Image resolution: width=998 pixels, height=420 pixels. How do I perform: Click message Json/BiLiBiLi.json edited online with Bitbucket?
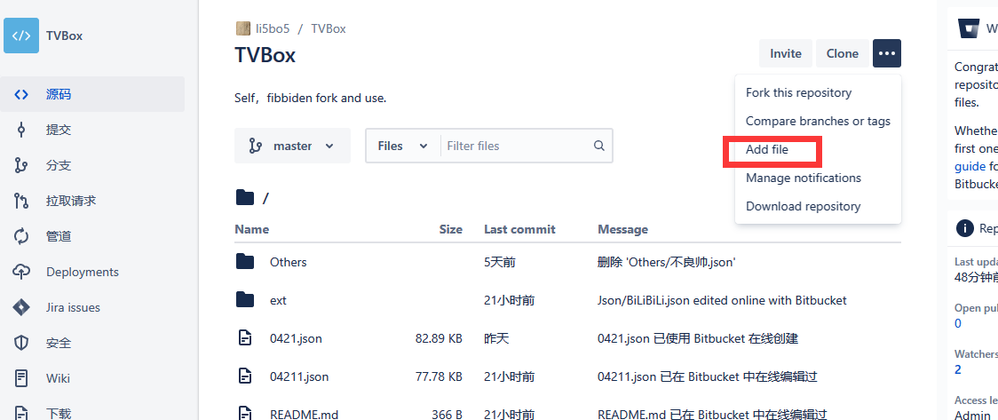pyautogui.click(x=722, y=300)
